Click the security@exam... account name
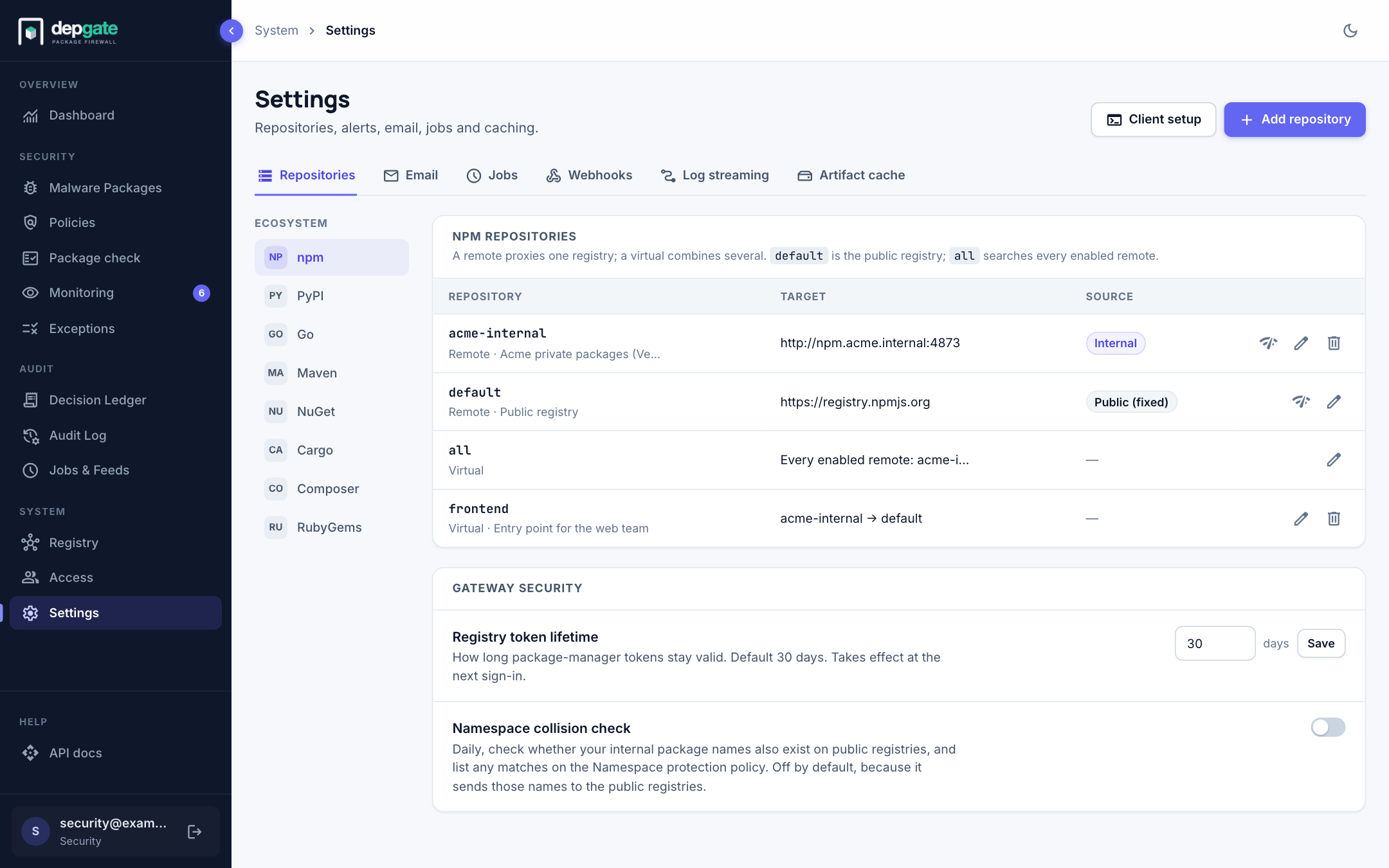Screen dimensions: 1389x868 [x=113, y=823]
